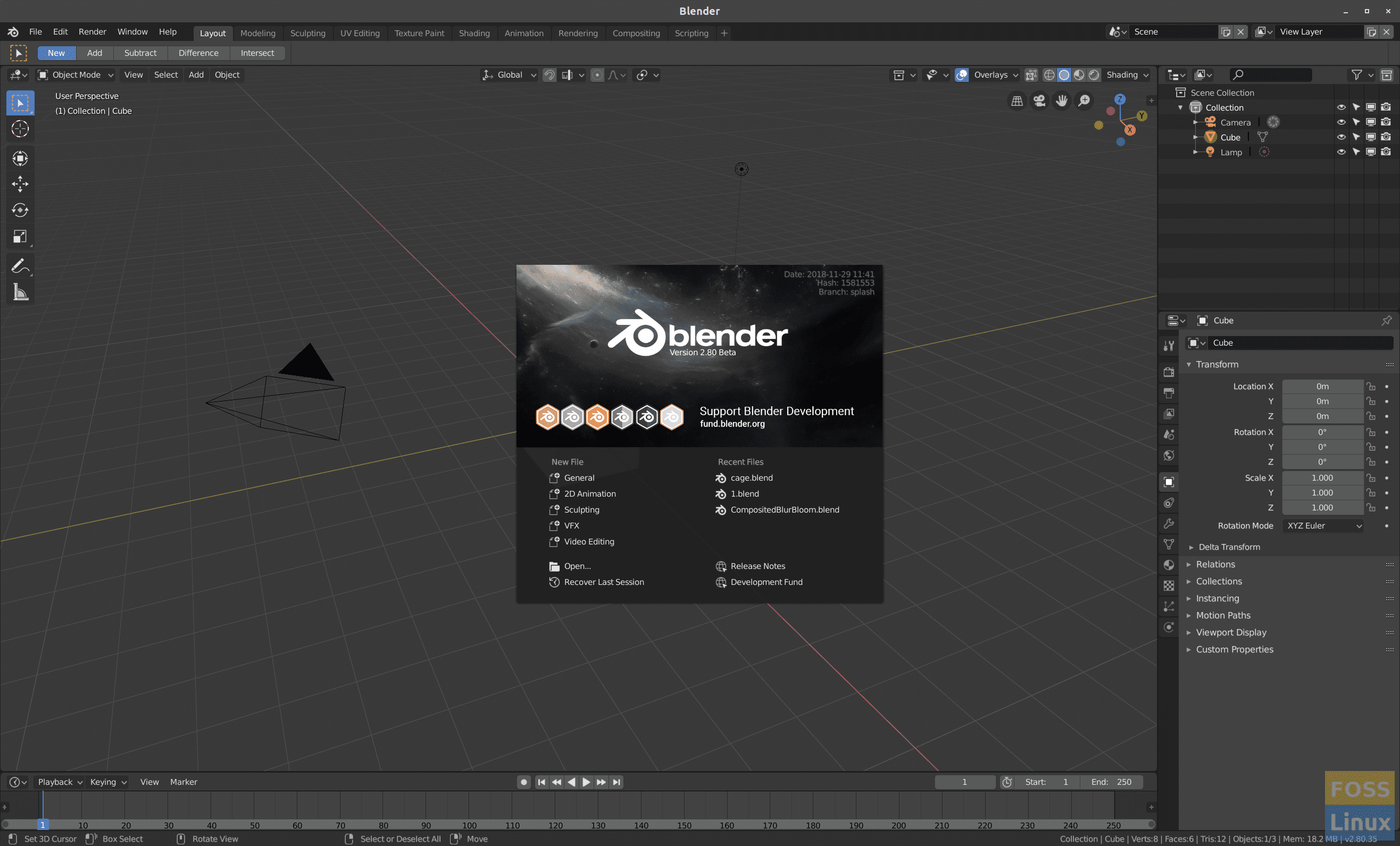This screenshot has width=1400, height=846.
Task: Open the Physics properties tab
Action: (x=1169, y=627)
